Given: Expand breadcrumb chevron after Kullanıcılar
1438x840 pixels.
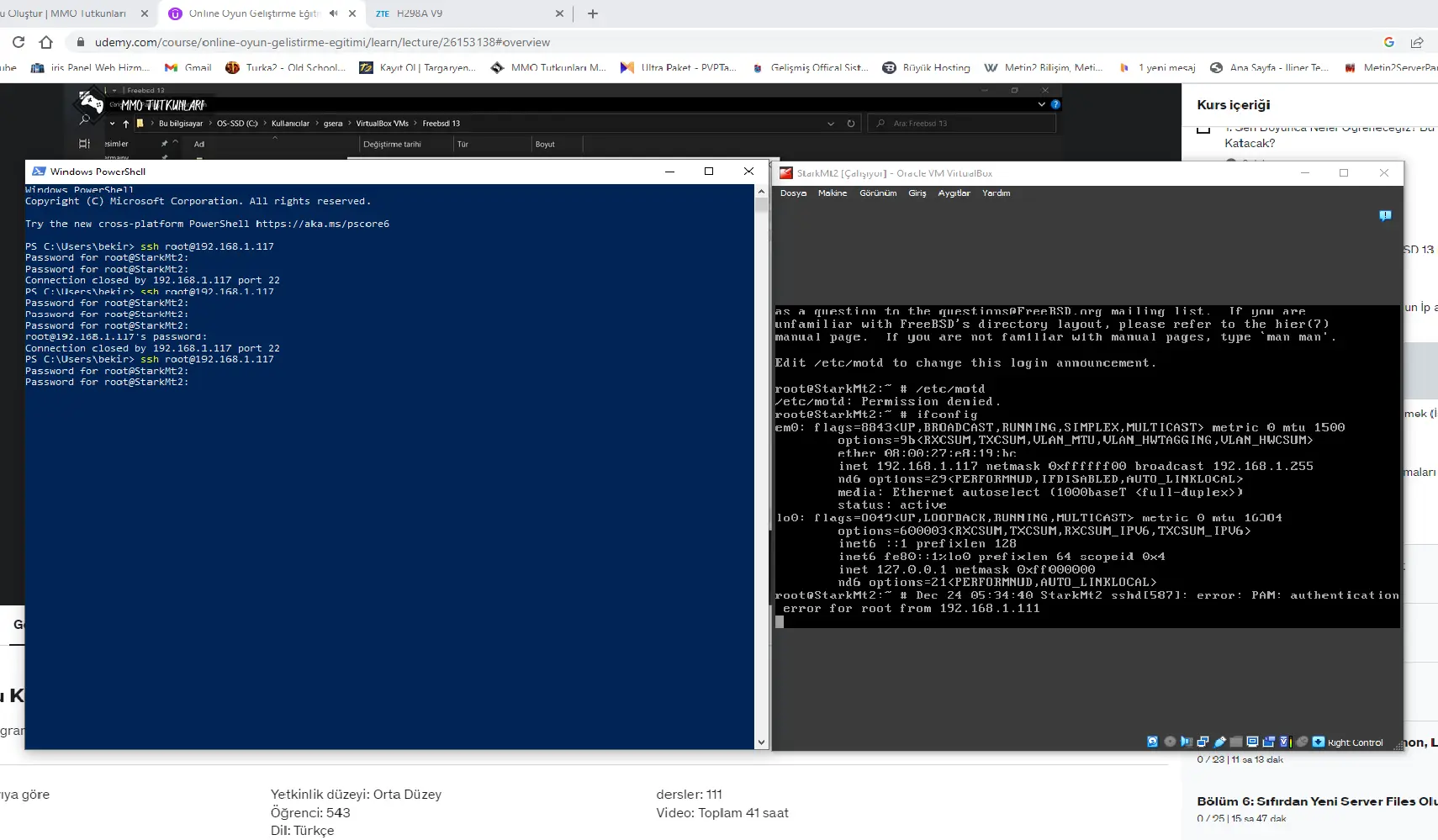Looking at the screenshot, I should tap(316, 124).
